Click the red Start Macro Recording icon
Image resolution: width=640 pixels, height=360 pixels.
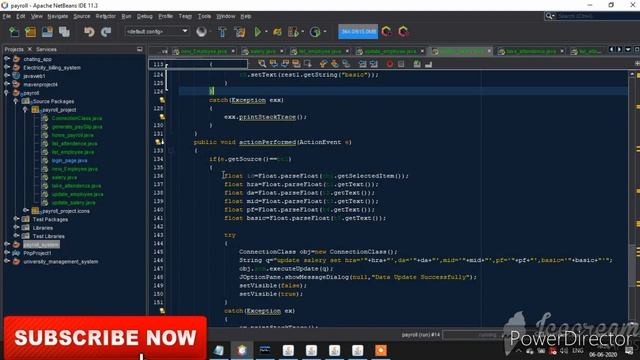pos(390,64)
